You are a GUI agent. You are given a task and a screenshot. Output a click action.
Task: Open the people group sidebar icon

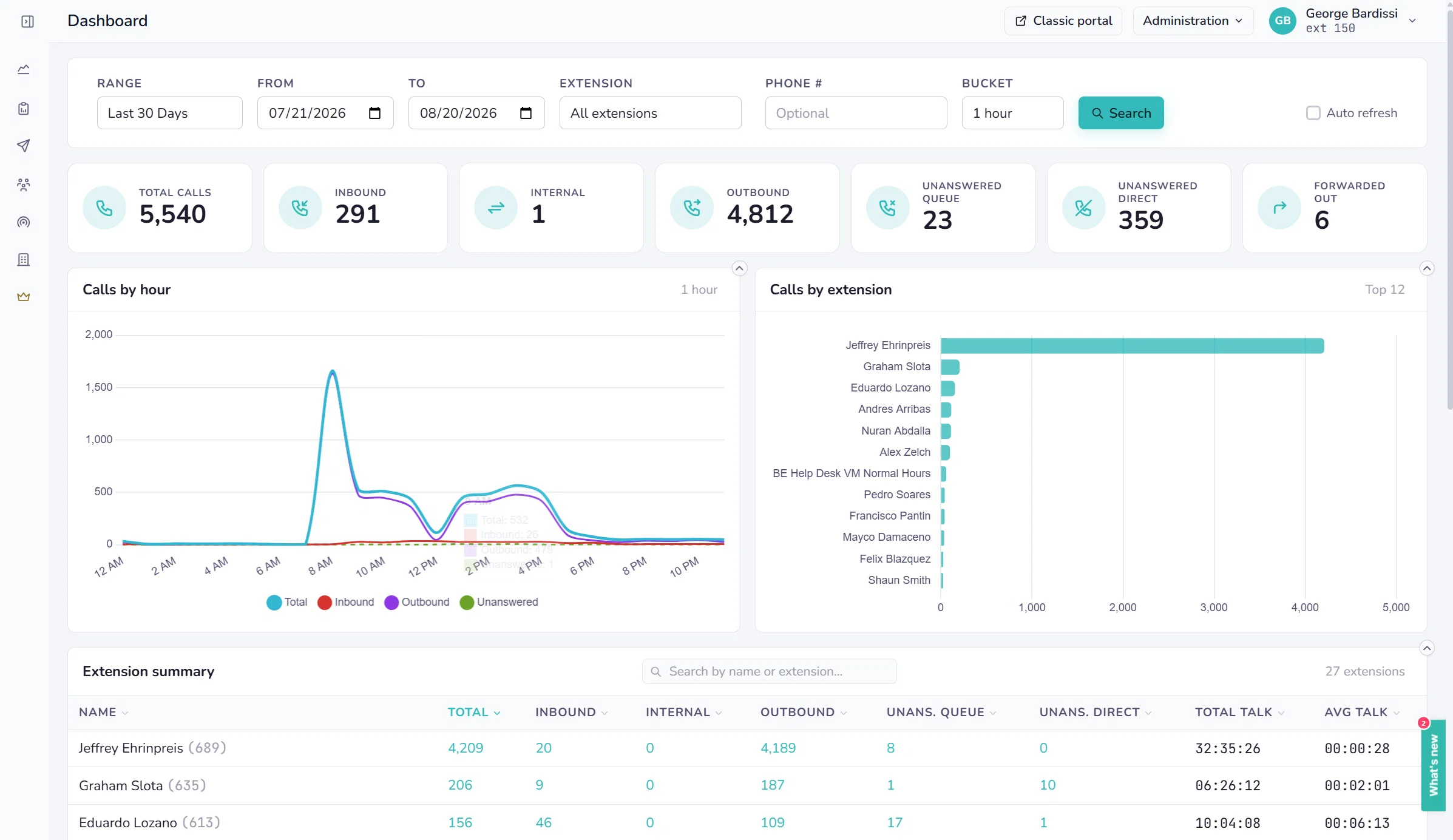point(24,185)
